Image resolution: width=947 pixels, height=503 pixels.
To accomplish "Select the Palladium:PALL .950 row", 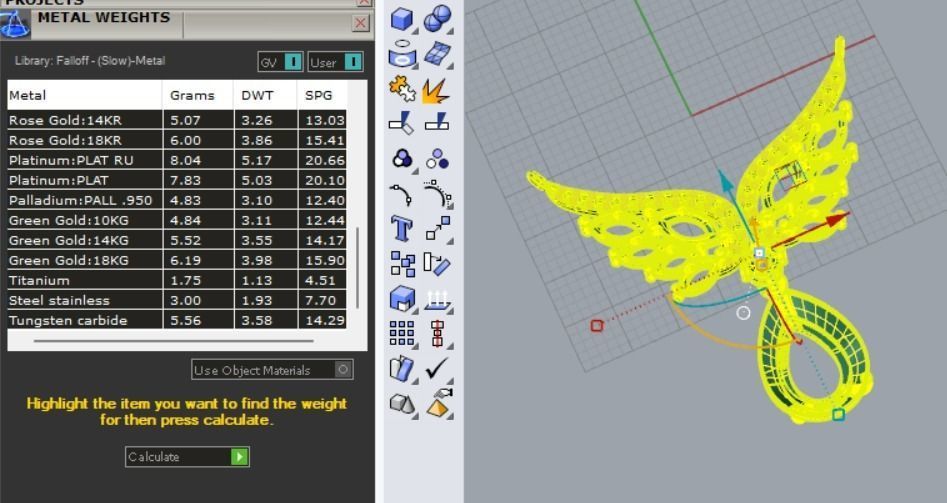I will coord(177,200).
